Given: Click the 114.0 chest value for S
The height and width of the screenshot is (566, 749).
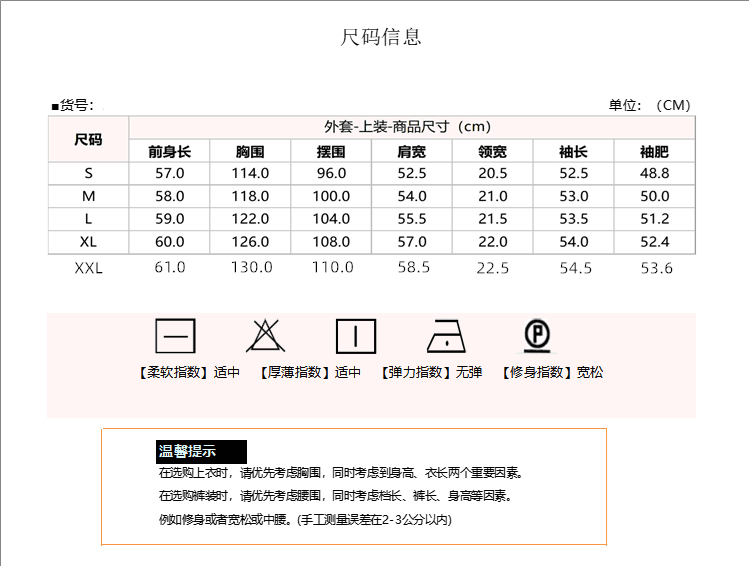Looking at the screenshot, I should click(x=250, y=173).
